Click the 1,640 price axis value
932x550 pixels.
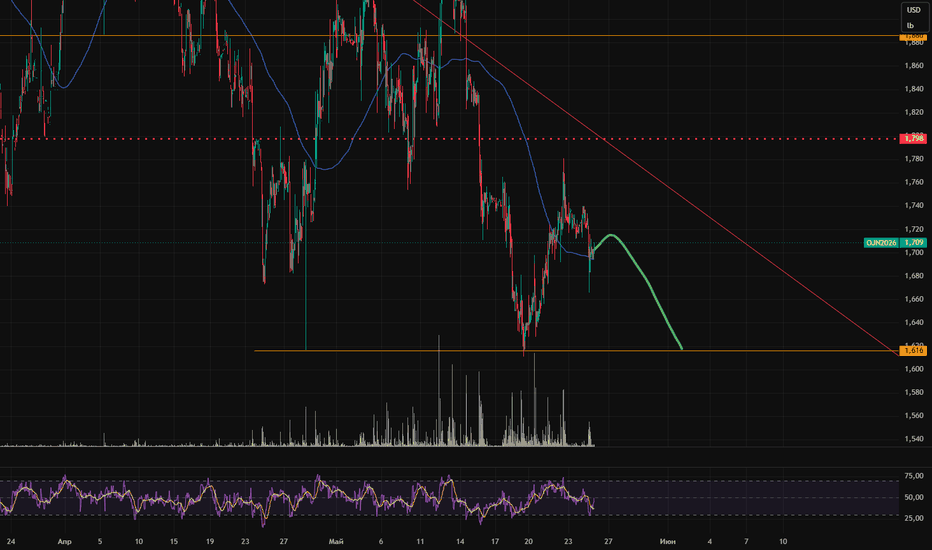(x=914, y=322)
